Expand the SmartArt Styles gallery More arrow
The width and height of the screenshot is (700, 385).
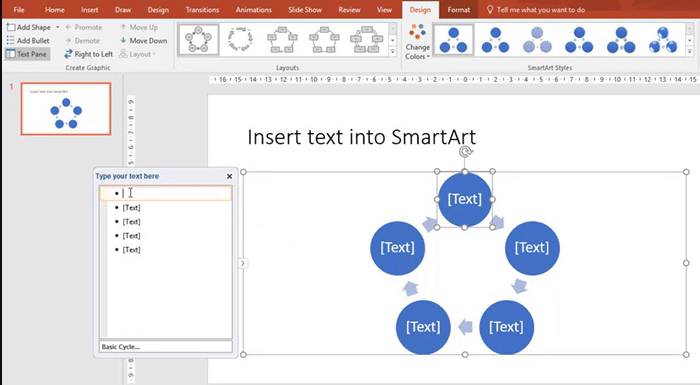click(x=690, y=51)
